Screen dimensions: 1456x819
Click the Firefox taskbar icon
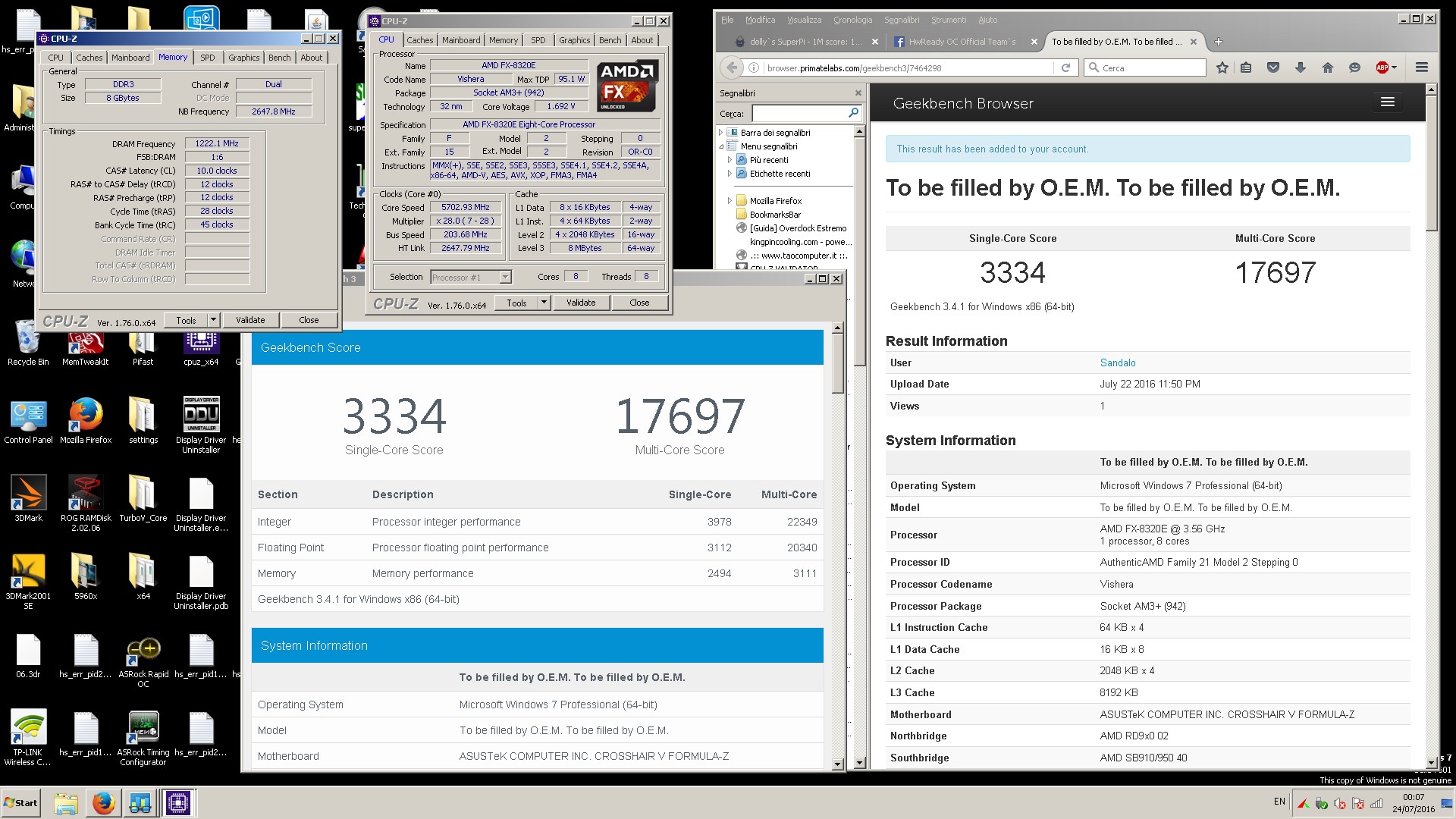click(104, 803)
